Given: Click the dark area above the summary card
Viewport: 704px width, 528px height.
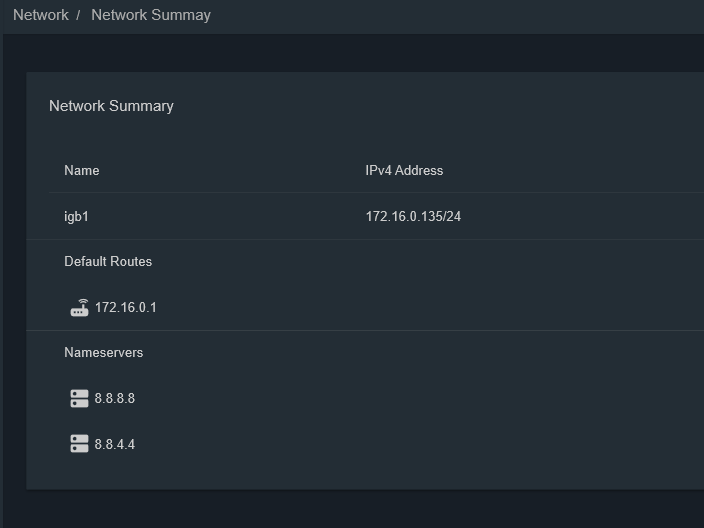Looking at the screenshot, I should [355, 53].
